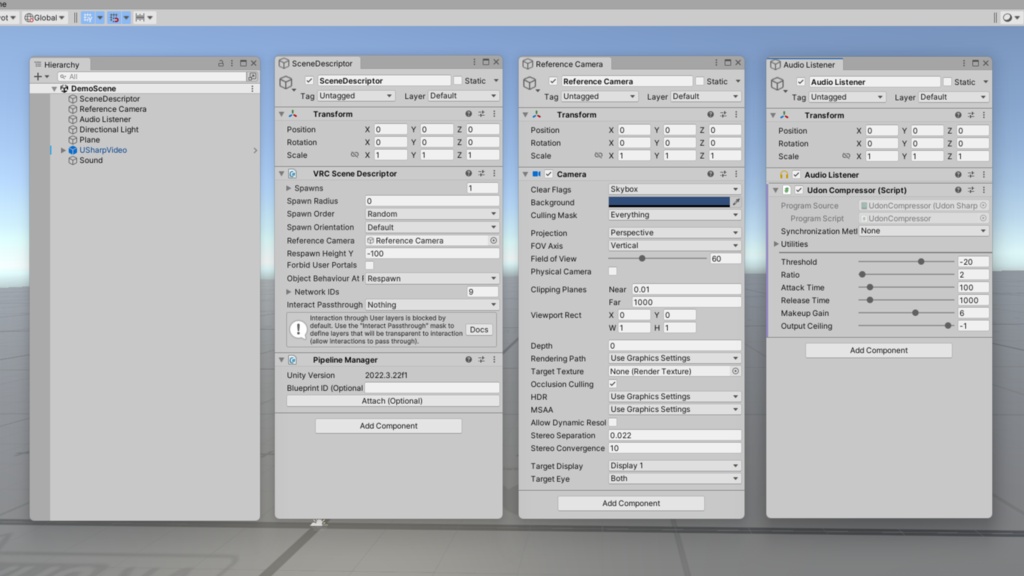Image resolution: width=1024 pixels, height=576 pixels.
Task: Click the Attach (Optional) button
Action: click(392, 401)
